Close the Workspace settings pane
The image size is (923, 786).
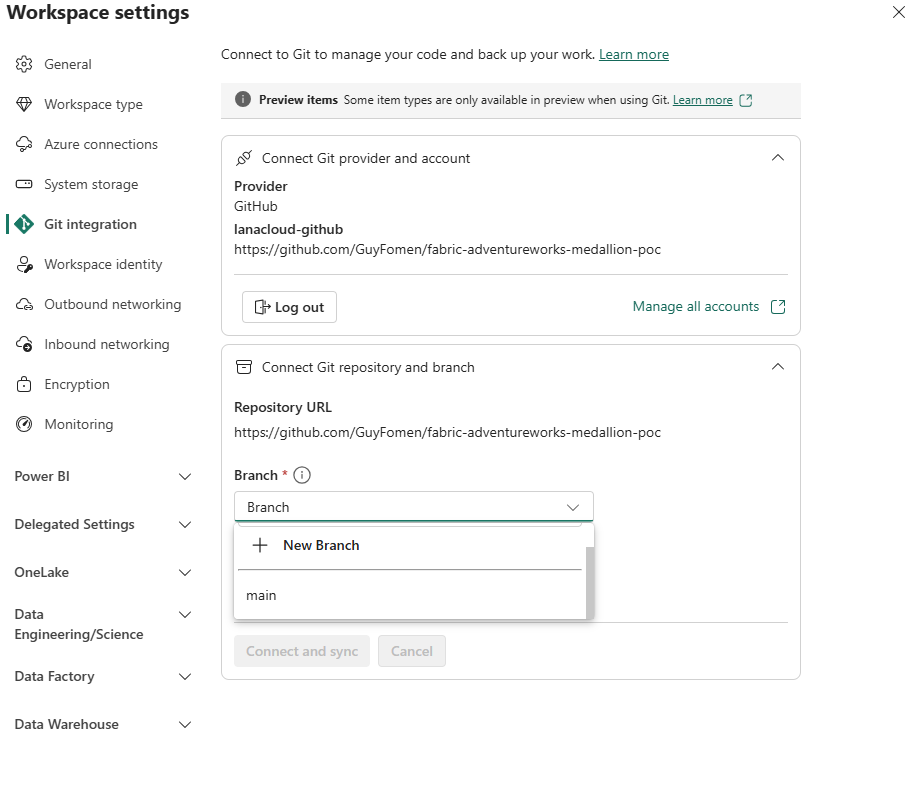pyautogui.click(x=898, y=12)
